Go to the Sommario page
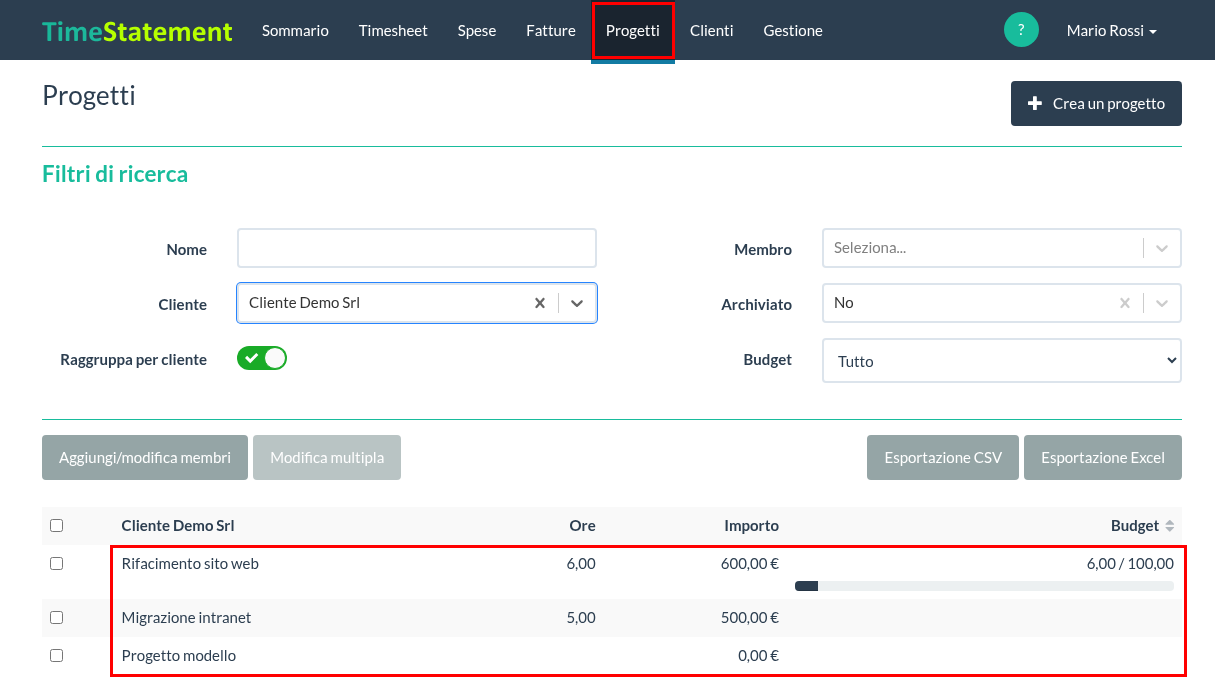This screenshot has width=1215, height=678. (295, 31)
